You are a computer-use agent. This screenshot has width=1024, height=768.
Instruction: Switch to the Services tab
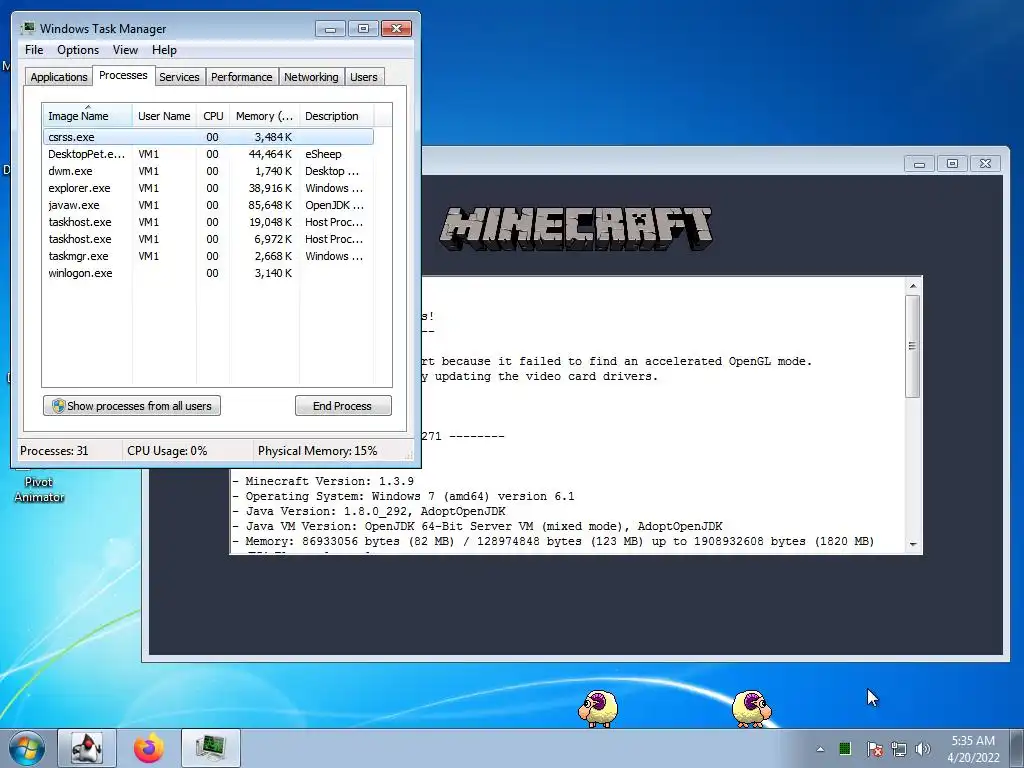[179, 77]
